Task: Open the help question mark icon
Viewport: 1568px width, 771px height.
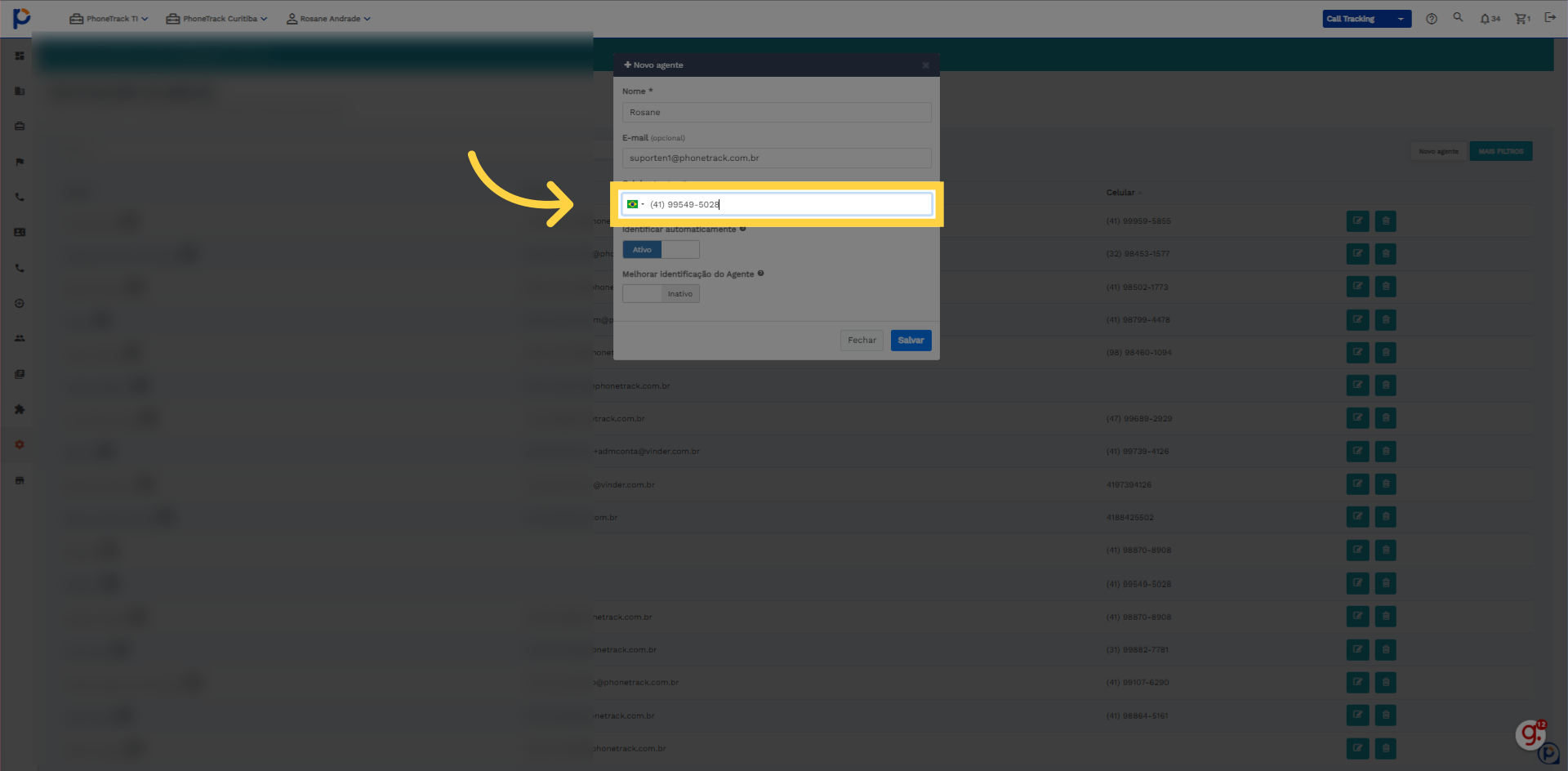Action: click(x=1432, y=19)
